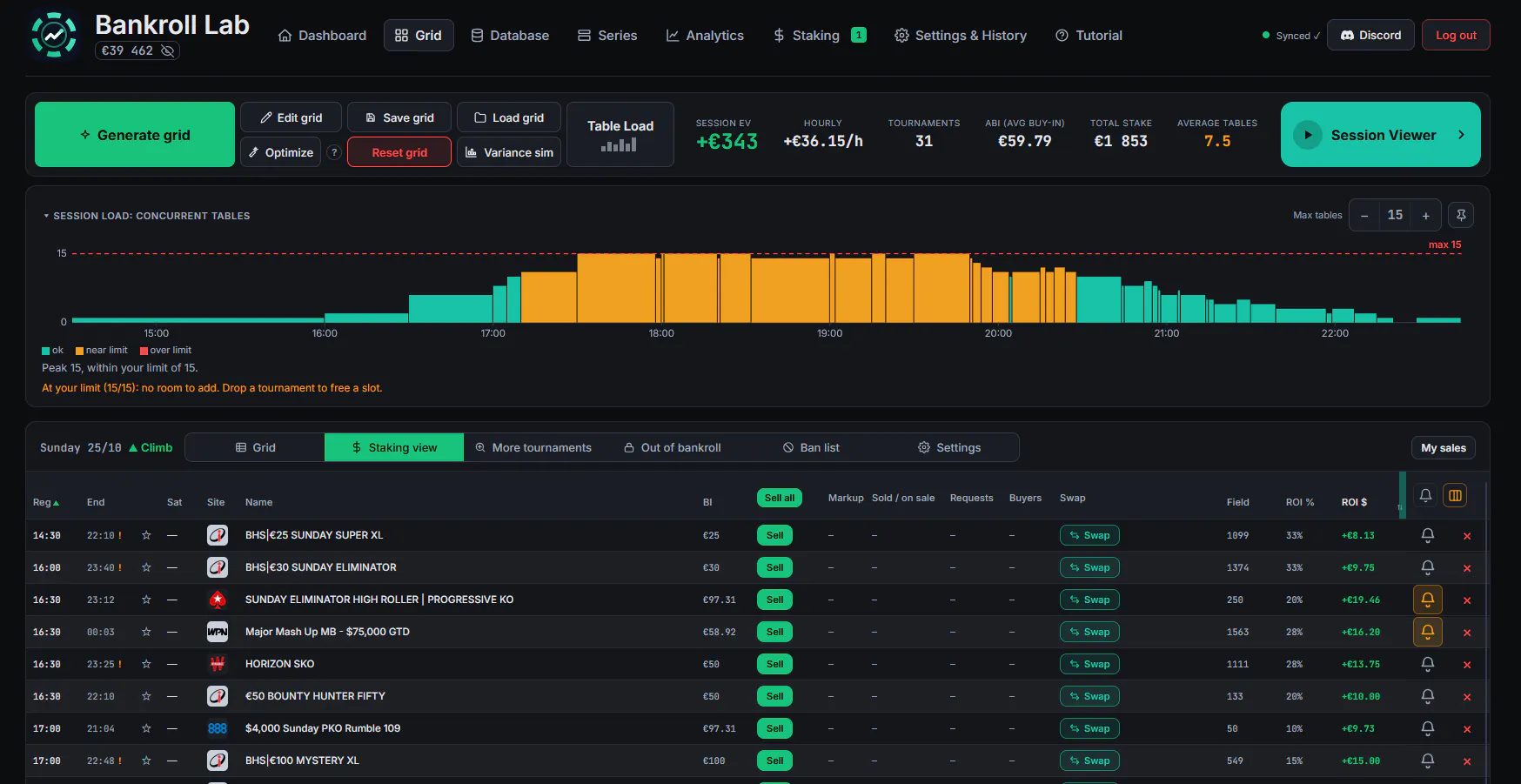Remove BHS|€100 MYSTERY XL with red X

coord(1467,761)
